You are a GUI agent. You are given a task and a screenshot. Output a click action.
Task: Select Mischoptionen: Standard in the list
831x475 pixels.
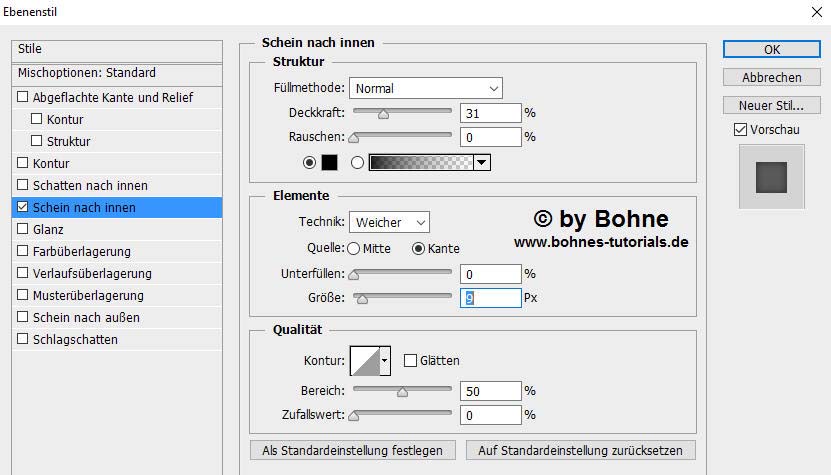87,73
